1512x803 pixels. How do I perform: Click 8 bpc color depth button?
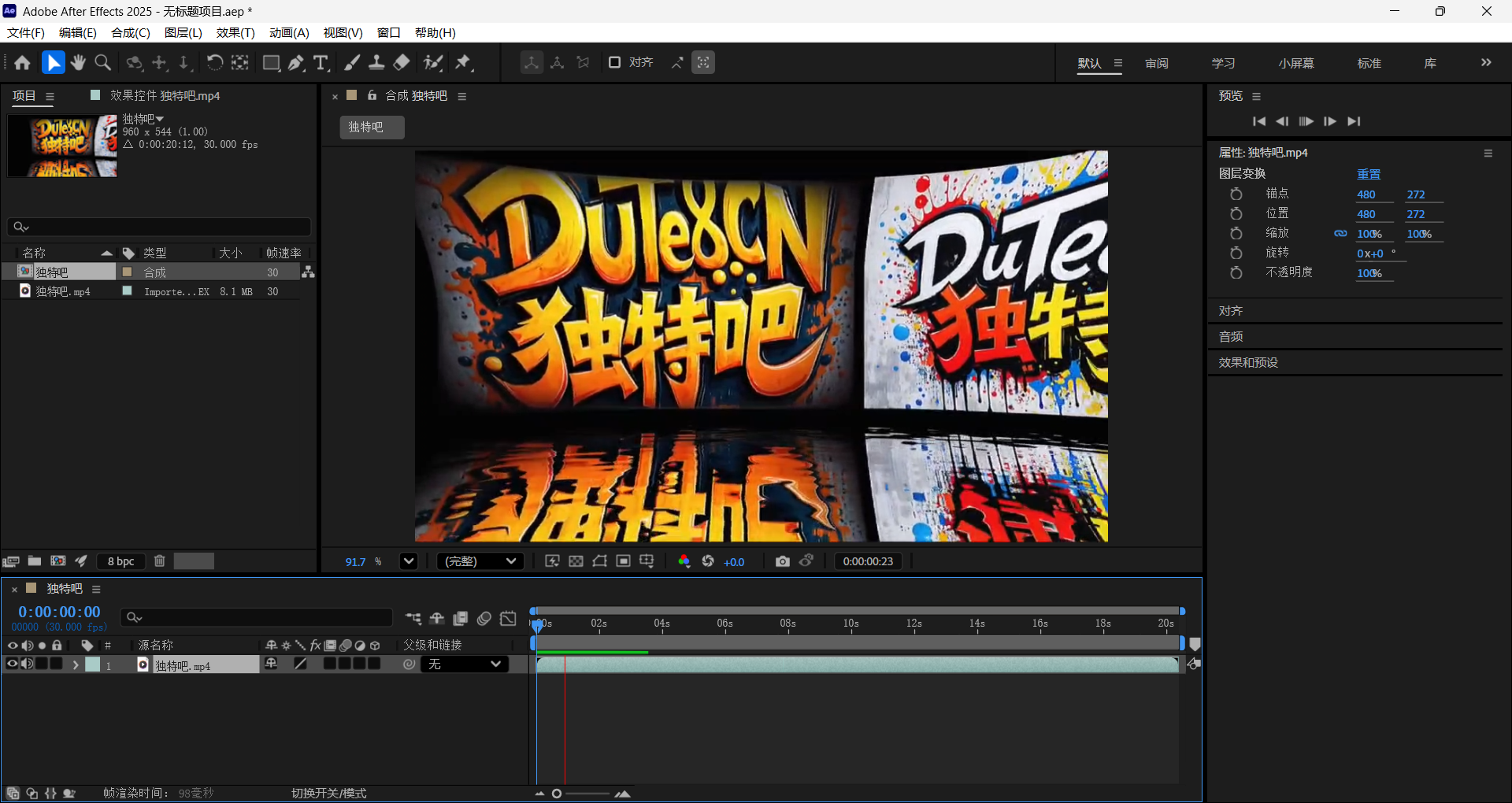121,561
